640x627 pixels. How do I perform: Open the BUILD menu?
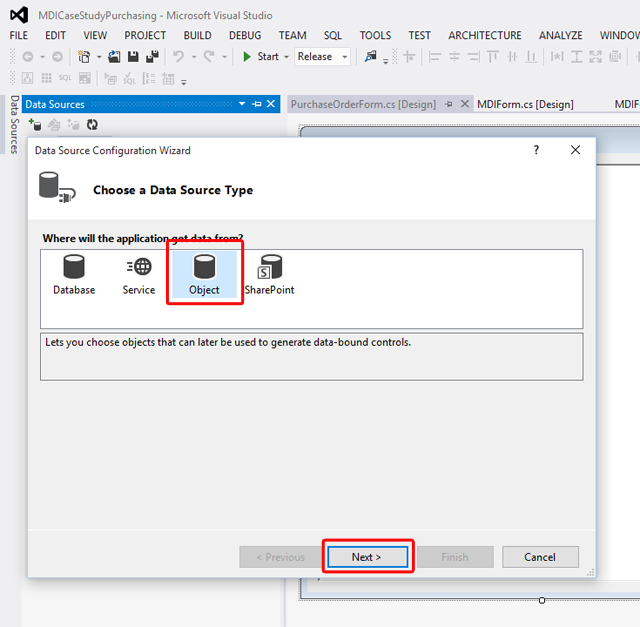point(198,36)
